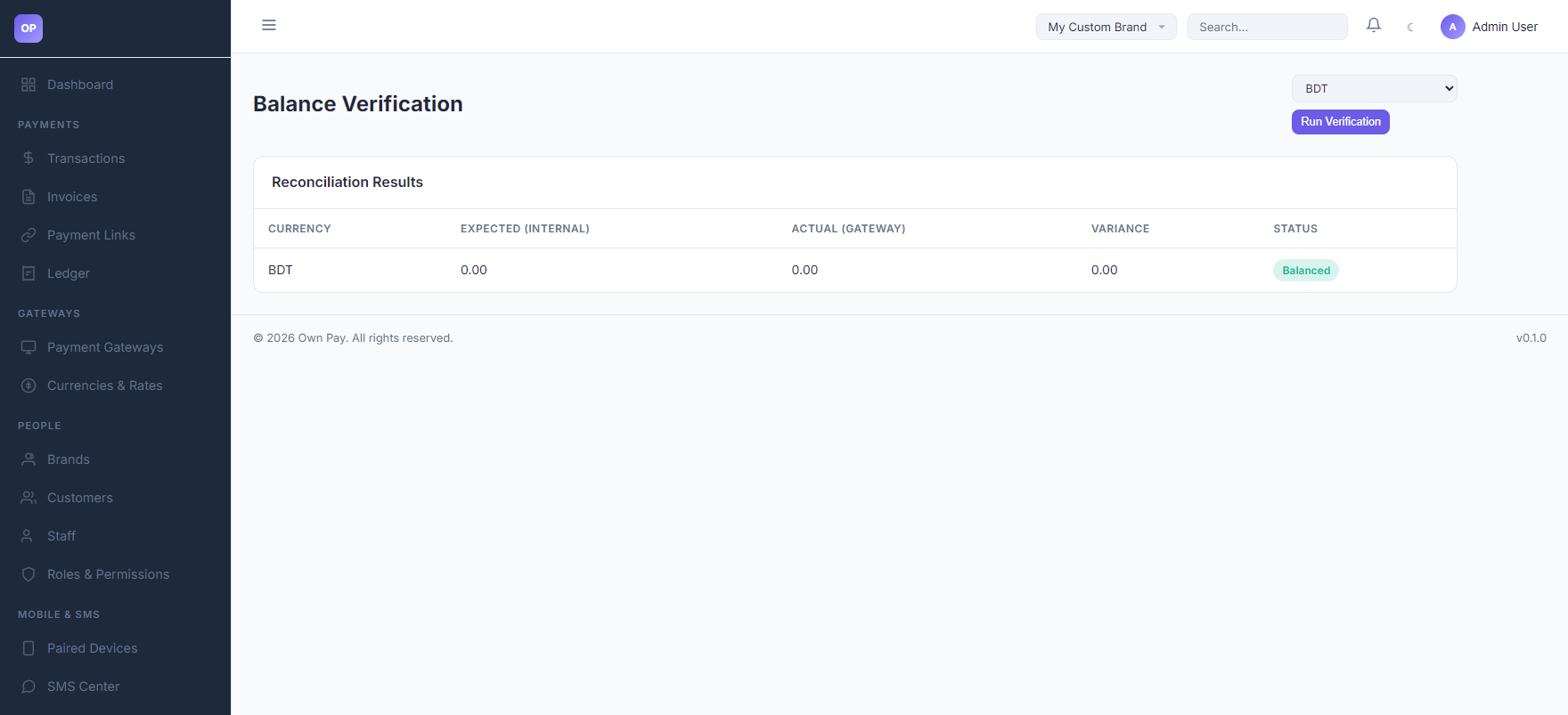Click the Staff user icon
Image resolution: width=1568 pixels, height=715 pixels.
click(29, 536)
